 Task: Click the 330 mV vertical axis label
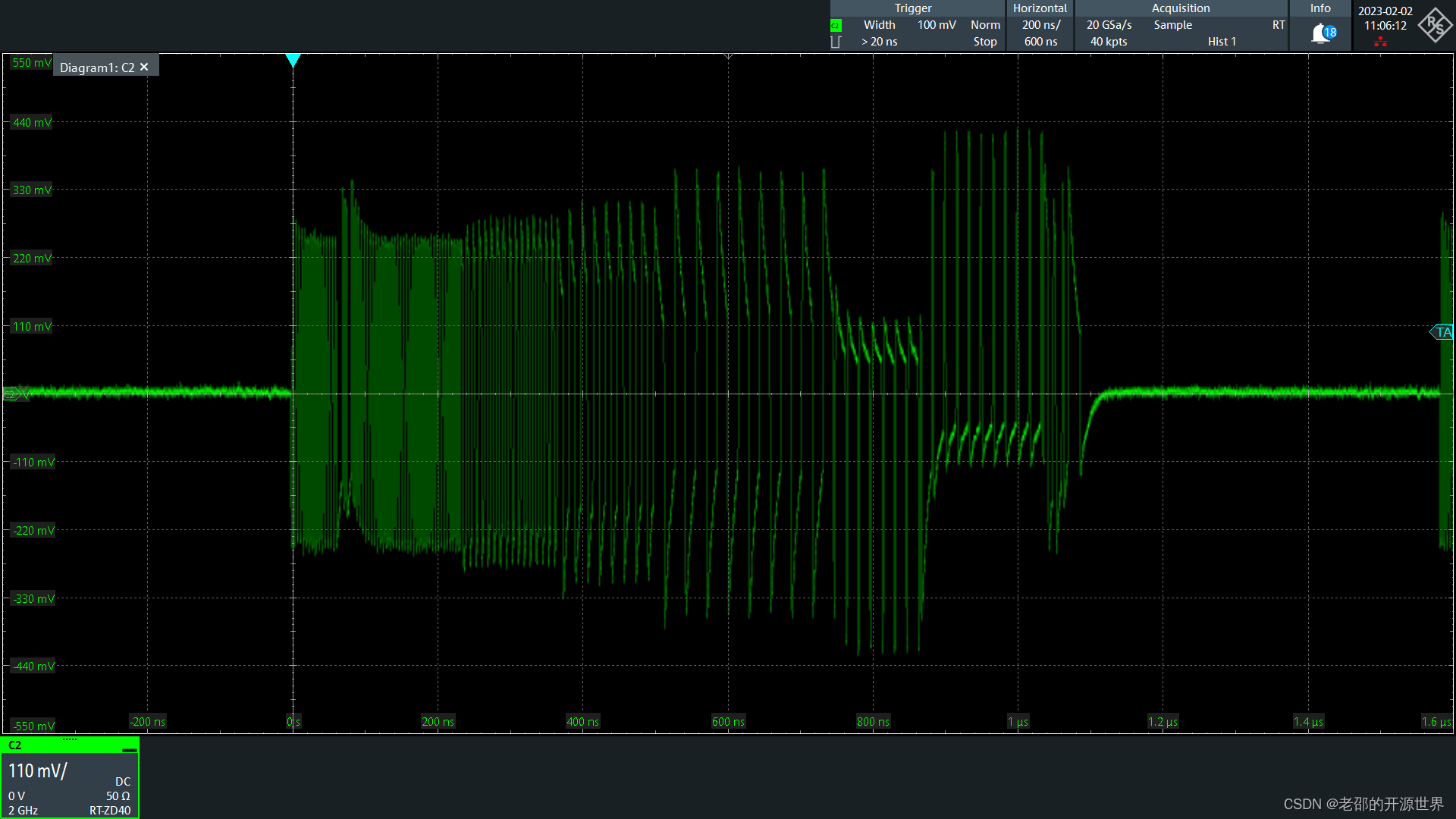(x=32, y=190)
